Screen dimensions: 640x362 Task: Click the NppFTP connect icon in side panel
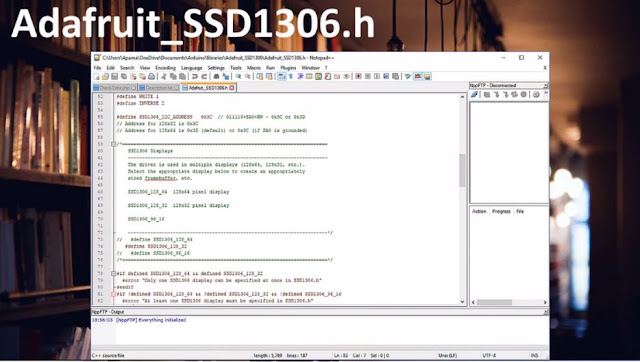pyautogui.click(x=474, y=95)
